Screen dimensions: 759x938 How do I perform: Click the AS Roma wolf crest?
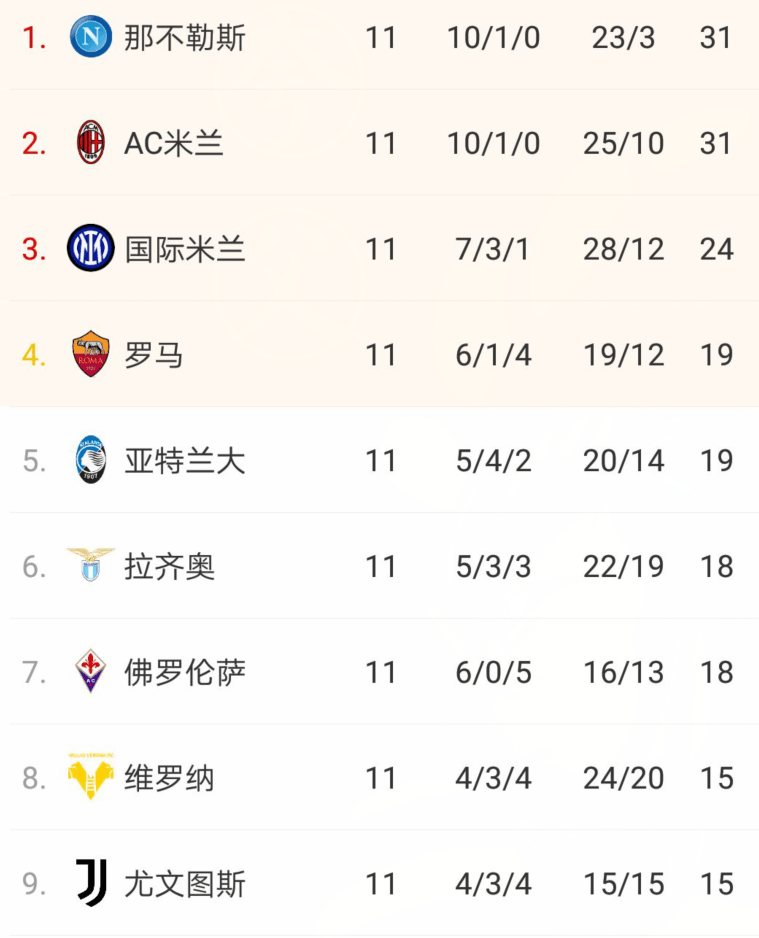click(x=90, y=354)
